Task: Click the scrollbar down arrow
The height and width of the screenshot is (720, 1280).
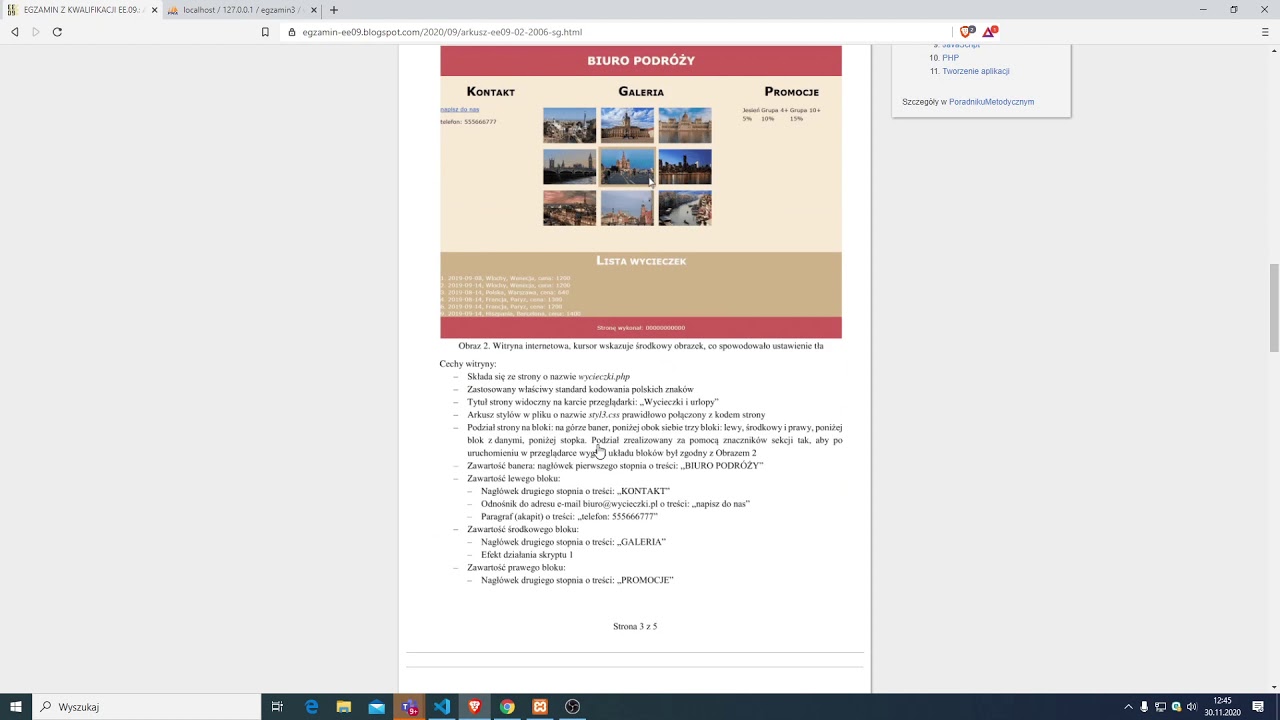Action: pyautogui.click(x=1274, y=687)
